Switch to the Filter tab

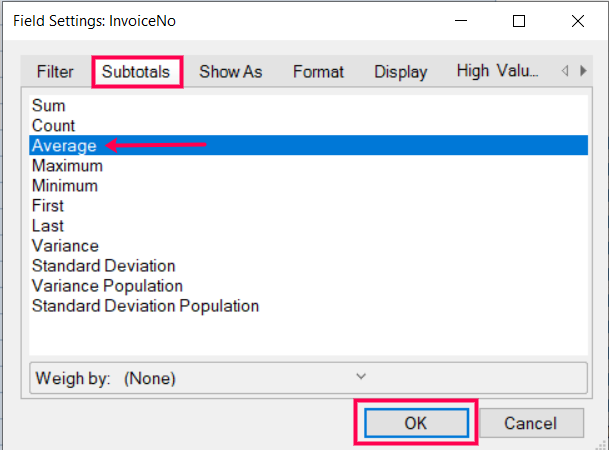tap(55, 71)
